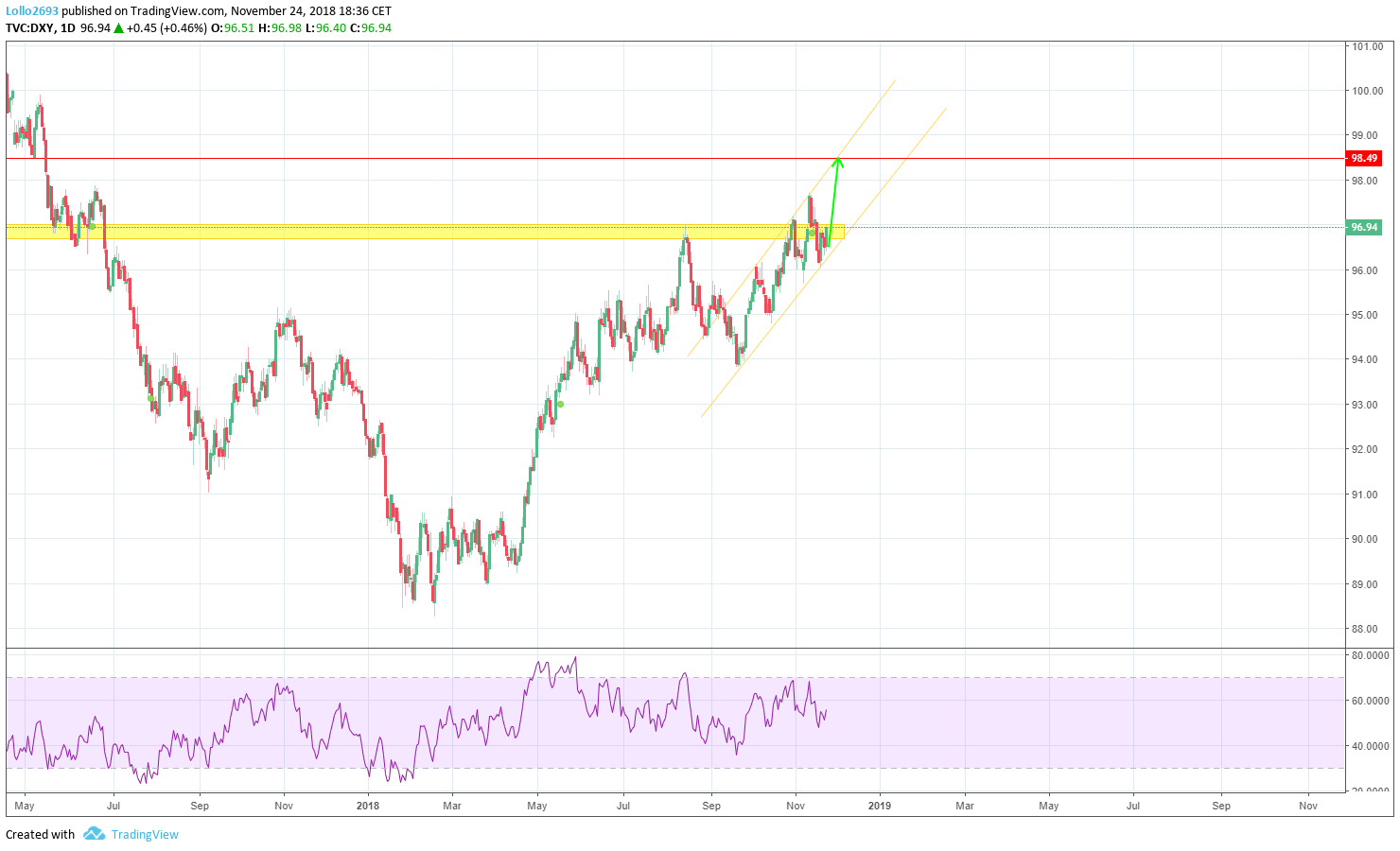Click the 95.00 price axis label

1367,315
